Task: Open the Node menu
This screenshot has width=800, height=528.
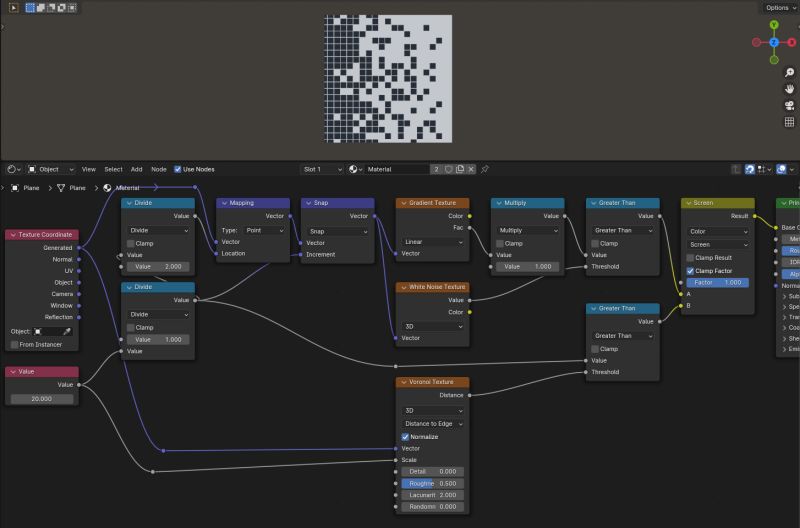Action: tap(159, 169)
